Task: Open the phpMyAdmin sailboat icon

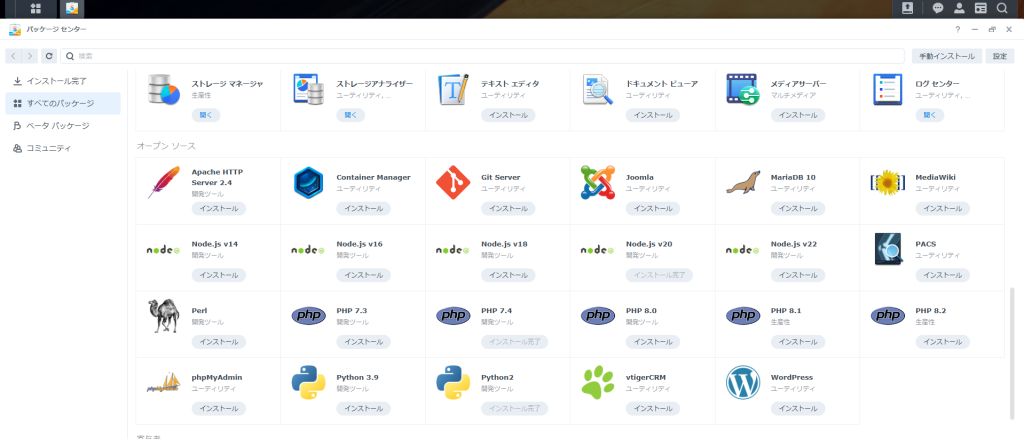Action: [x=163, y=383]
